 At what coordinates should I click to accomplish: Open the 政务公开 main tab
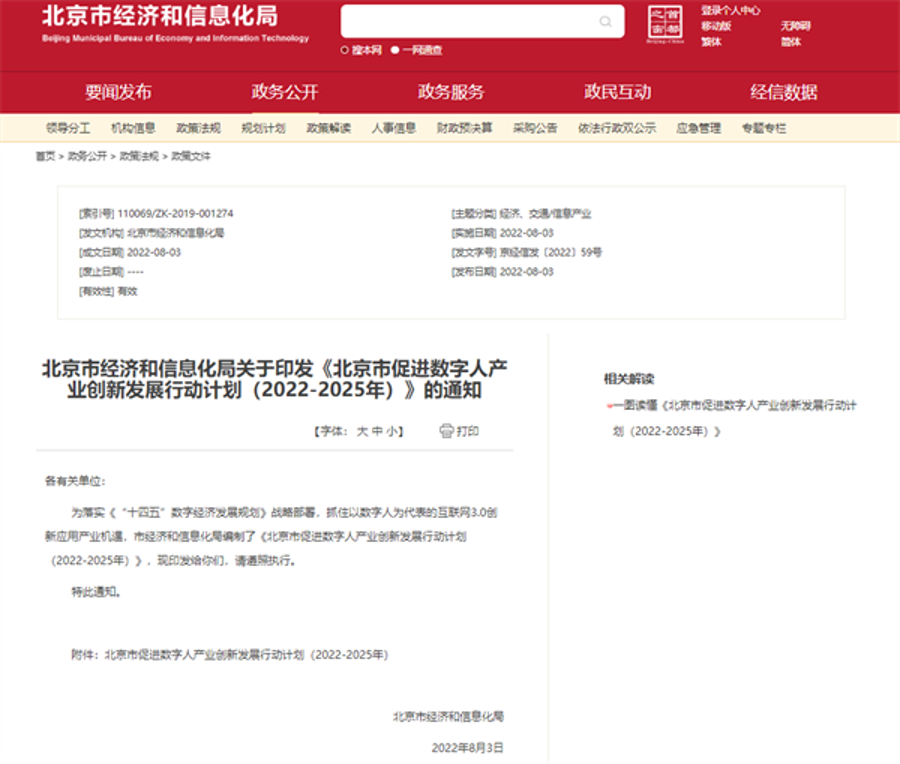coord(285,92)
